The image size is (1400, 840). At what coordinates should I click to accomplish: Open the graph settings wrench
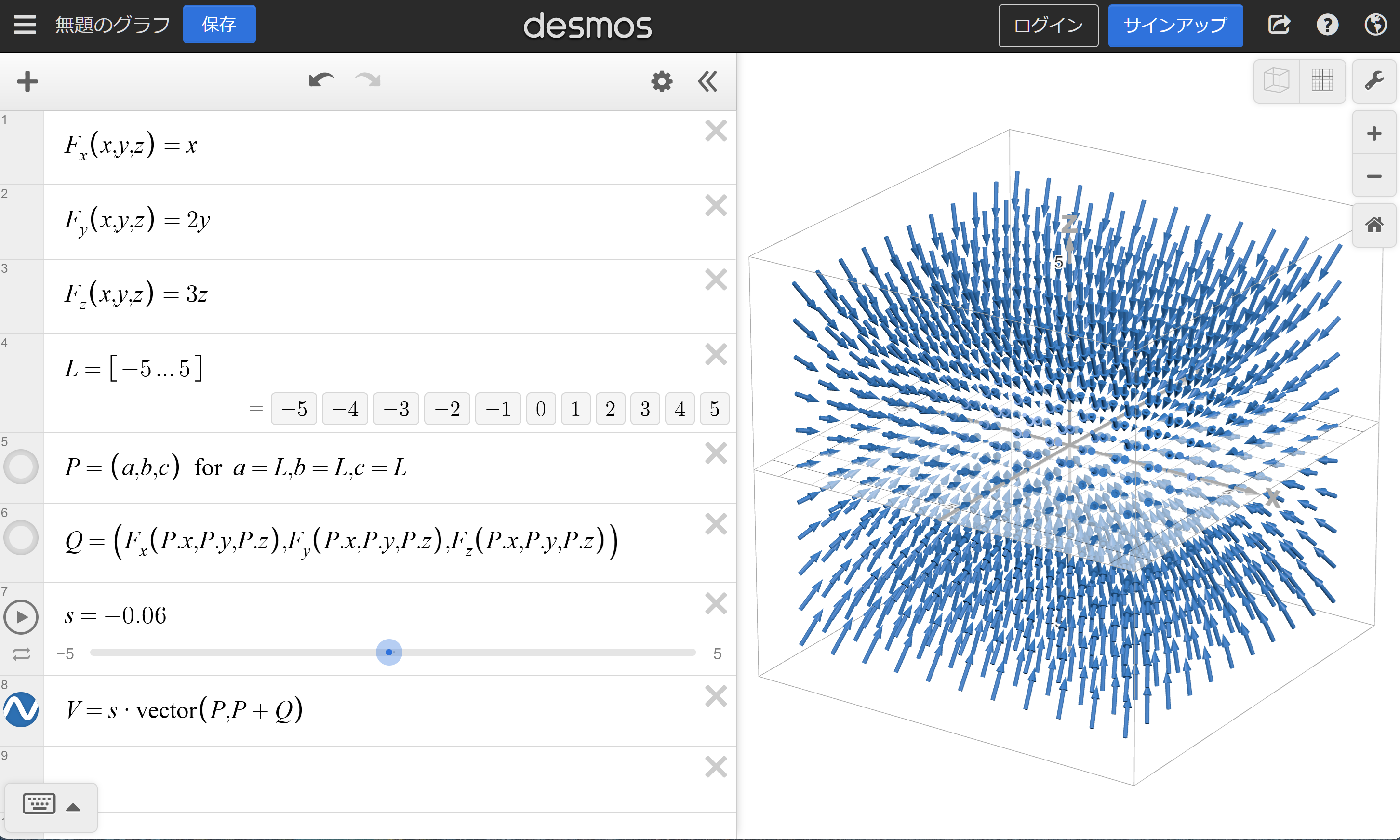(1374, 81)
